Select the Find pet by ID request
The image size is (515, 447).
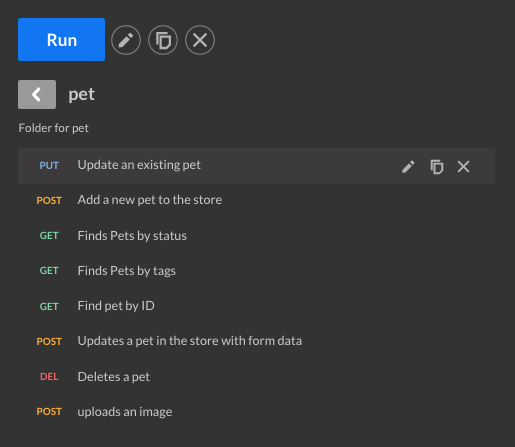(256, 306)
